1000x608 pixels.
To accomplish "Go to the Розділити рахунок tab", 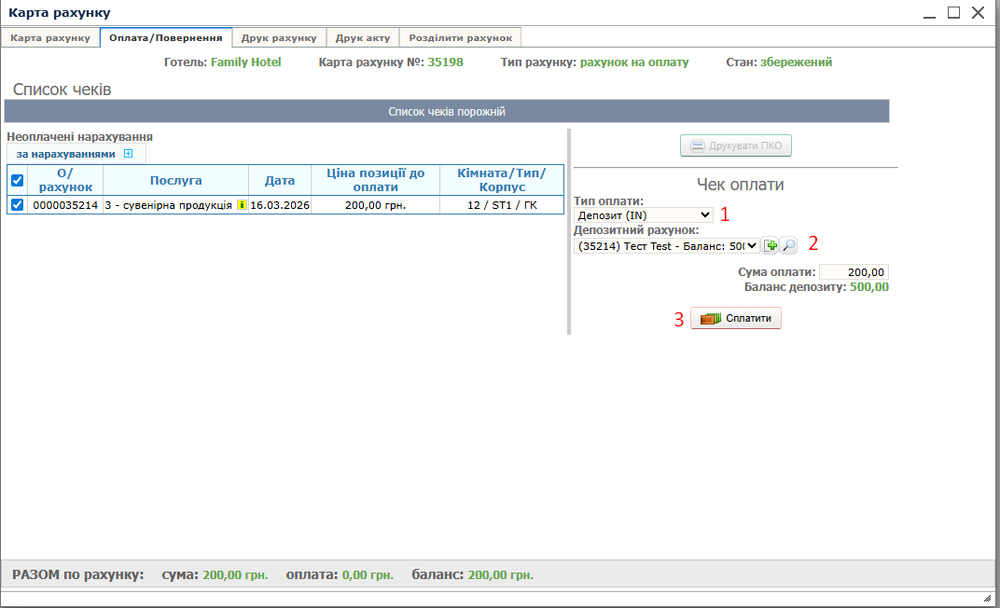I will coord(460,38).
